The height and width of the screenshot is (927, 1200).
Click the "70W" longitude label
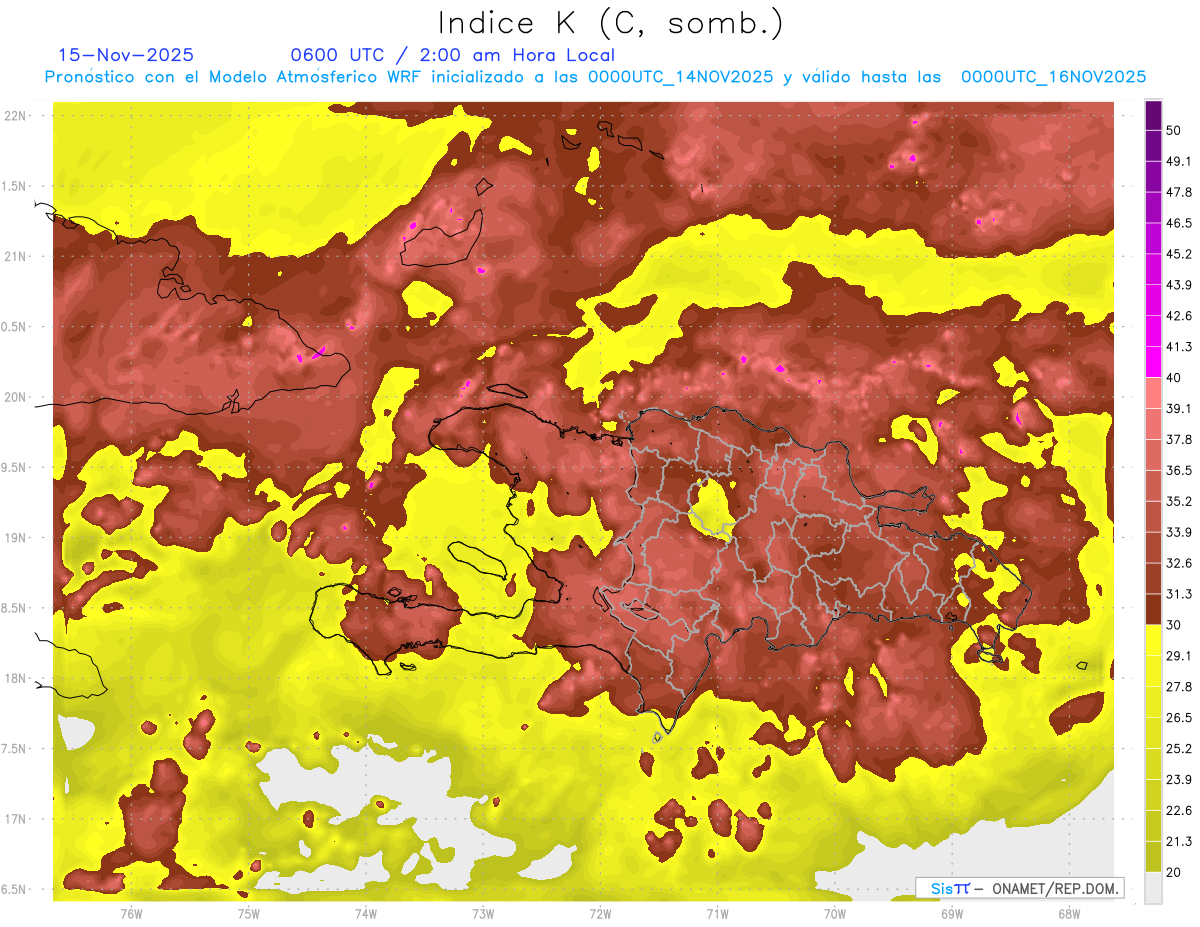point(834,913)
